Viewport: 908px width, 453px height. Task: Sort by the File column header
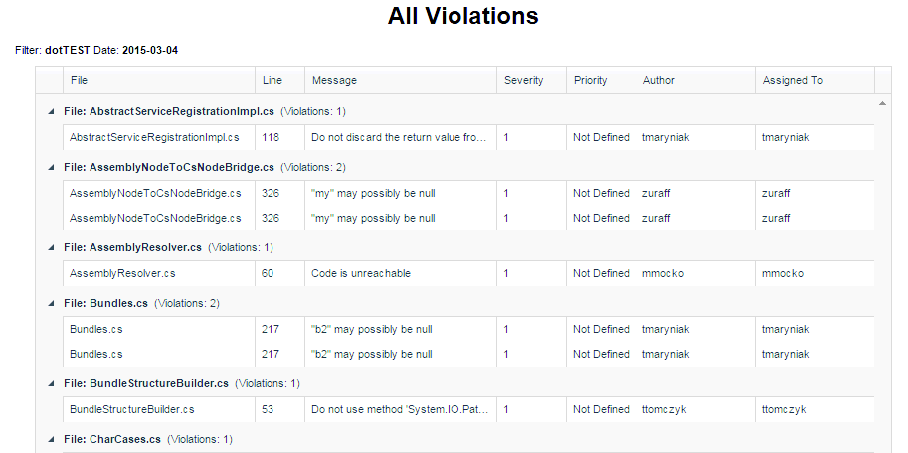point(159,81)
